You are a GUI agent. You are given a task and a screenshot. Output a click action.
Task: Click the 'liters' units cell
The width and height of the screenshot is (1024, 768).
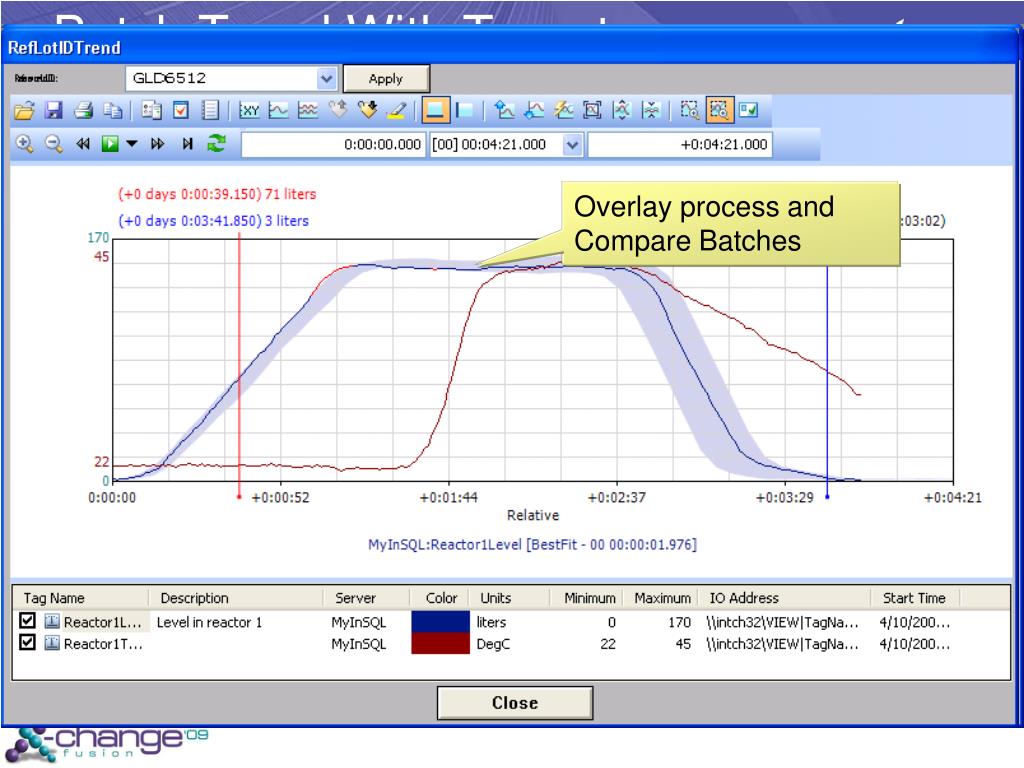point(491,622)
